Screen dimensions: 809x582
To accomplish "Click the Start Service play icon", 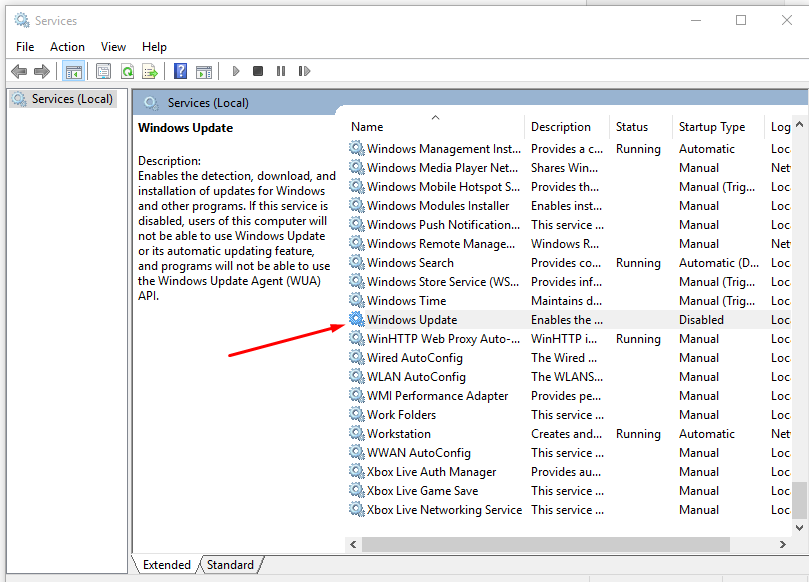I will point(236,71).
